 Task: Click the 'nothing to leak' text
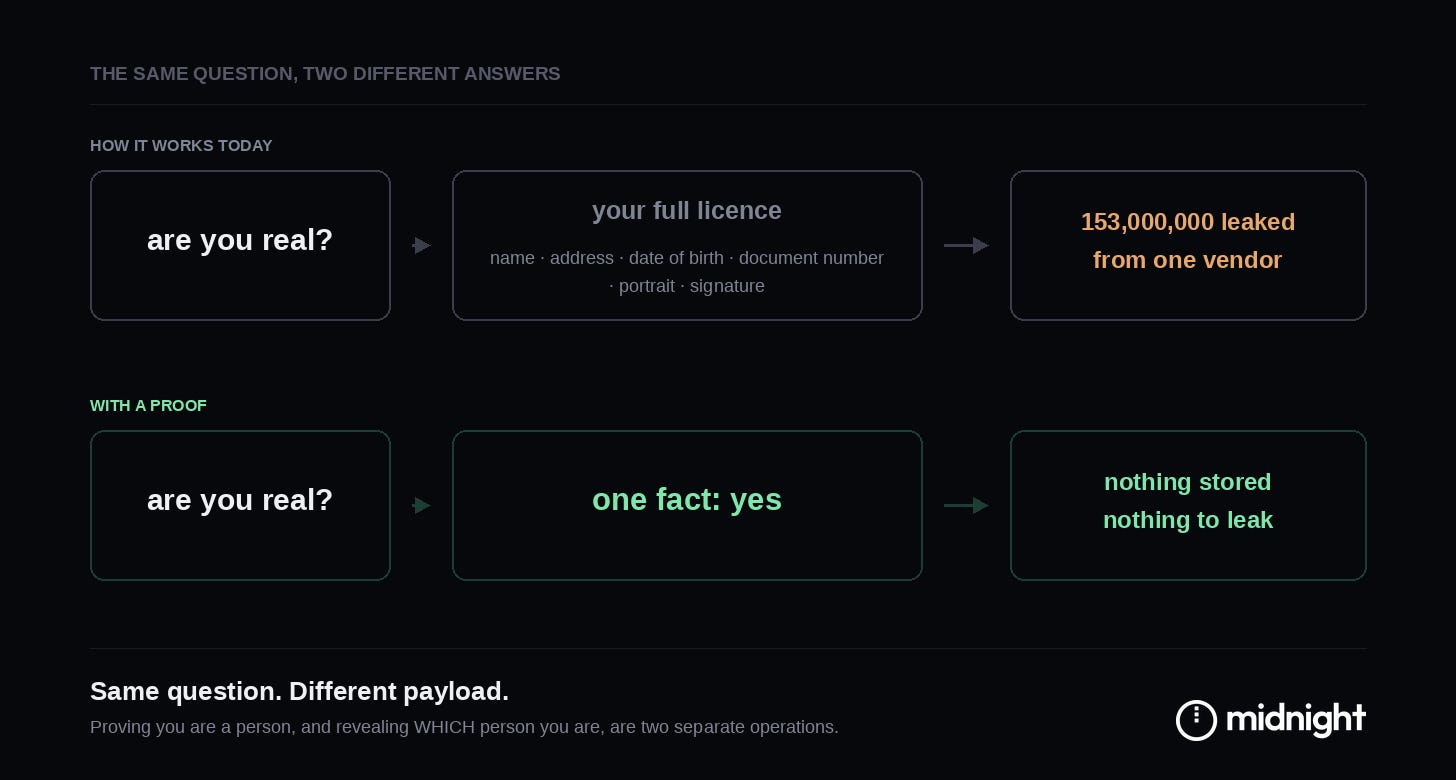point(1188,520)
